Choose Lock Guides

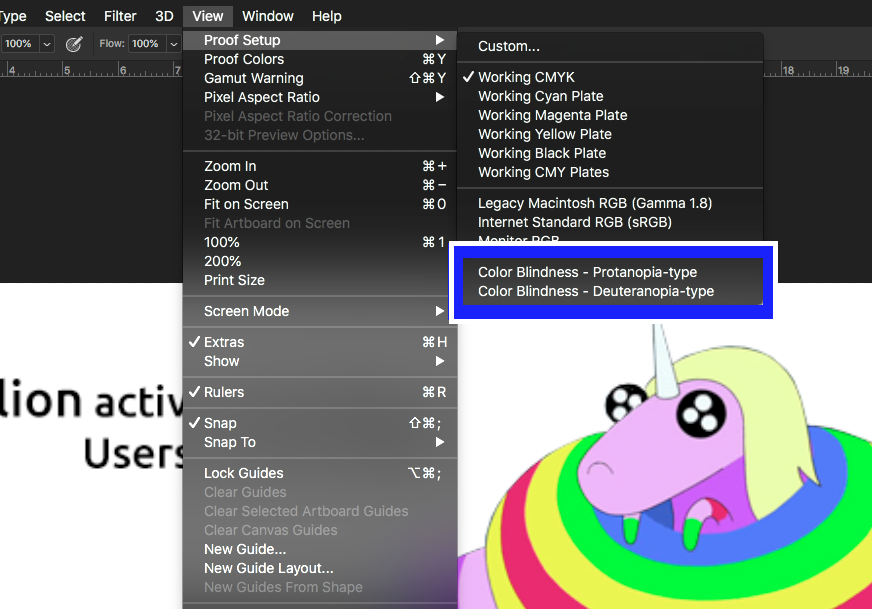(320, 473)
